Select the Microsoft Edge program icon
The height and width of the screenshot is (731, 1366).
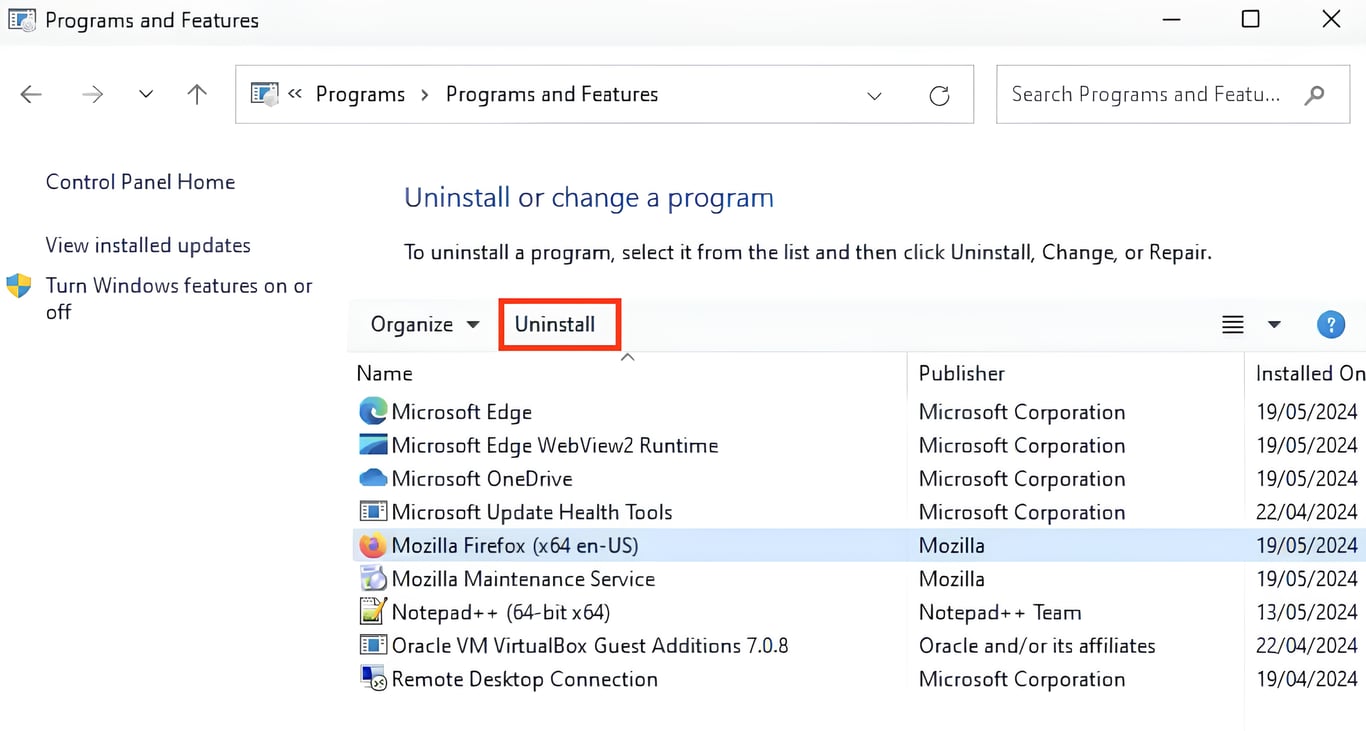click(x=371, y=411)
